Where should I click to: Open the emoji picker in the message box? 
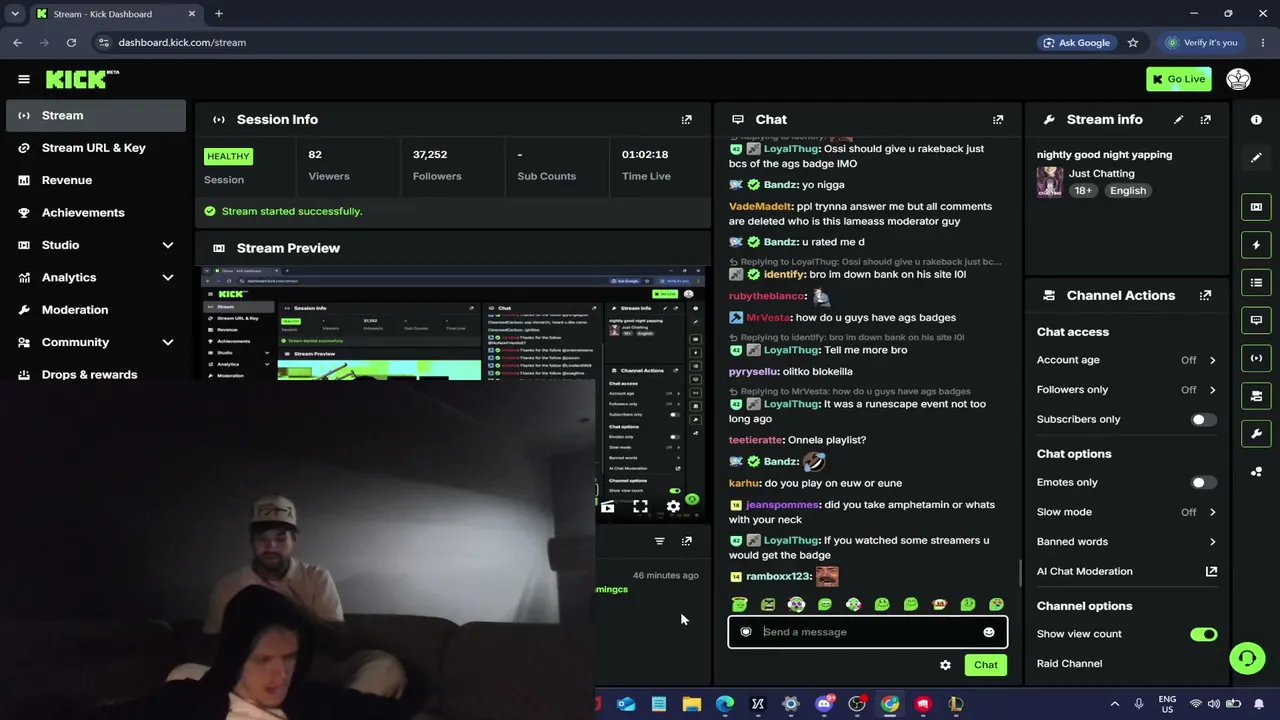(x=989, y=632)
